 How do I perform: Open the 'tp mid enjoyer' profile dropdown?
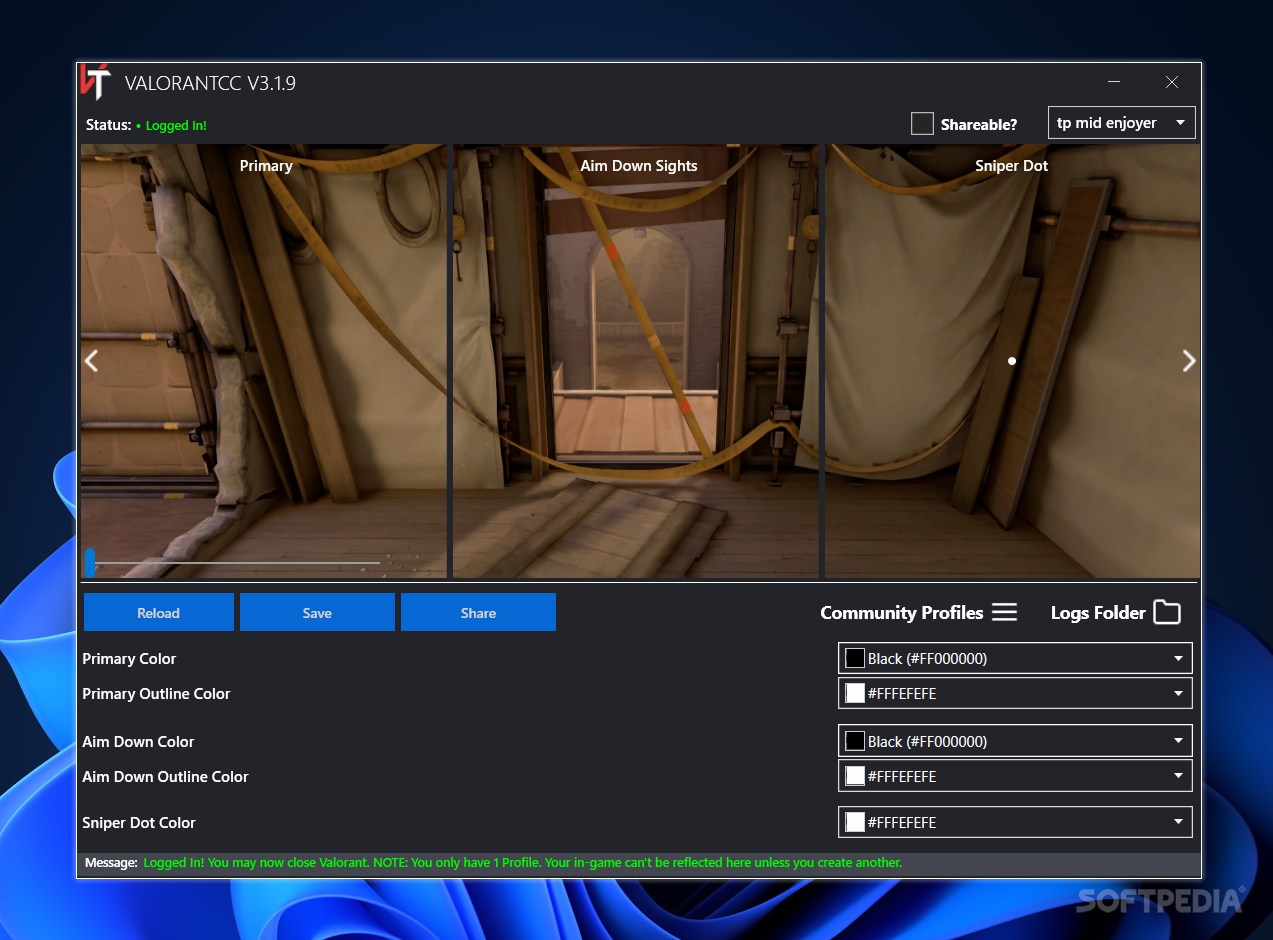point(1121,123)
